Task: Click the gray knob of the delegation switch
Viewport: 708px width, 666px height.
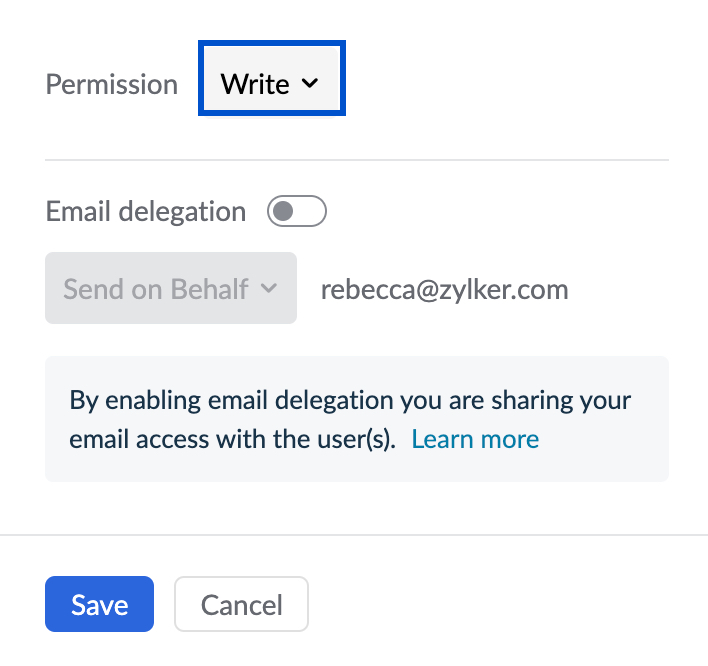Action: click(x=284, y=212)
